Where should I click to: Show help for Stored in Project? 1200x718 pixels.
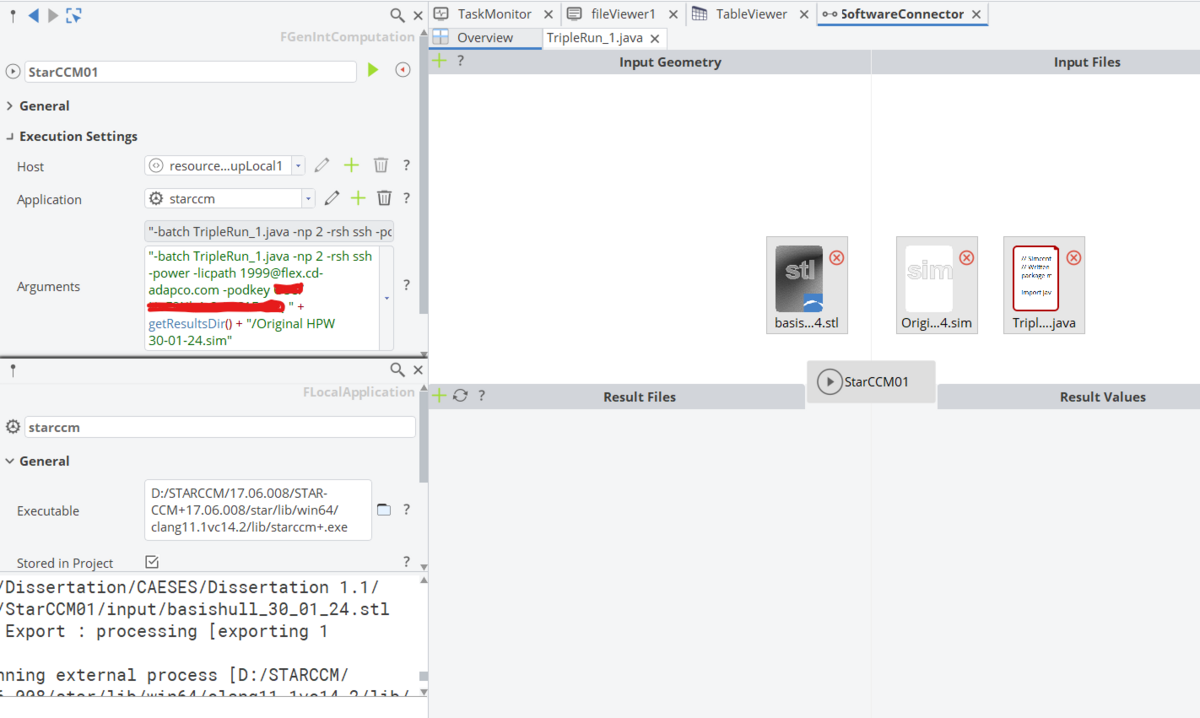(x=407, y=562)
